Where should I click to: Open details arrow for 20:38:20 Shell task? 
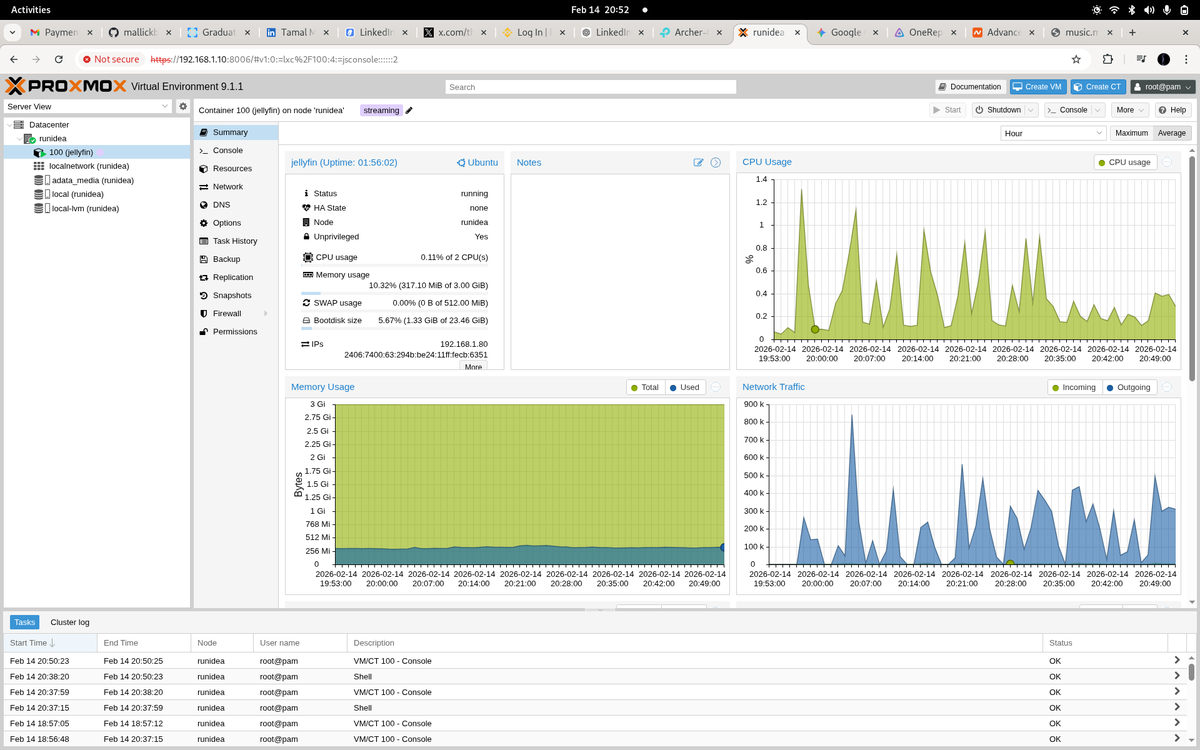click(x=1177, y=676)
